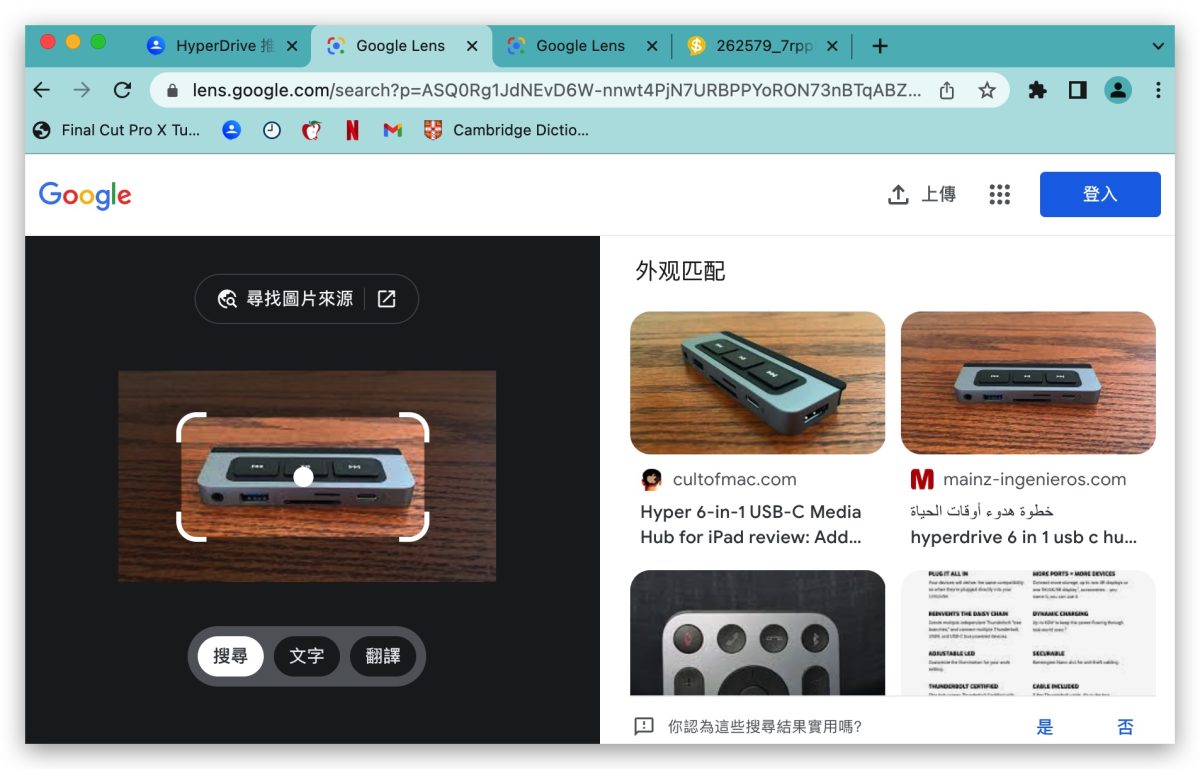
Task: Click the share icon in address bar
Action: click(947, 90)
